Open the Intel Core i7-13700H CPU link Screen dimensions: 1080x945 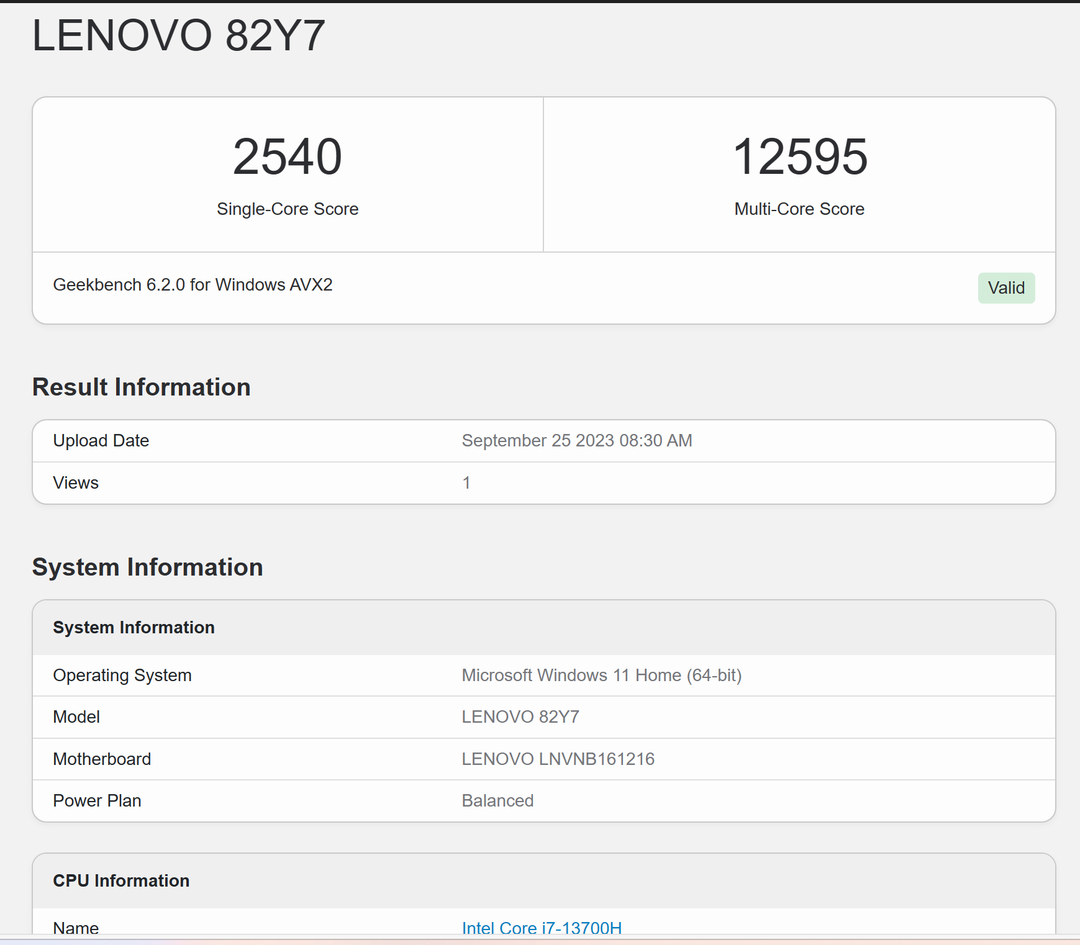(541, 928)
